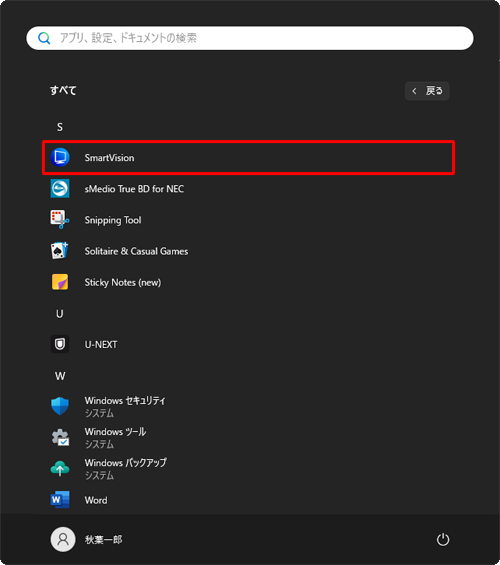Open the Windows ツール gear icon

(x=60, y=437)
